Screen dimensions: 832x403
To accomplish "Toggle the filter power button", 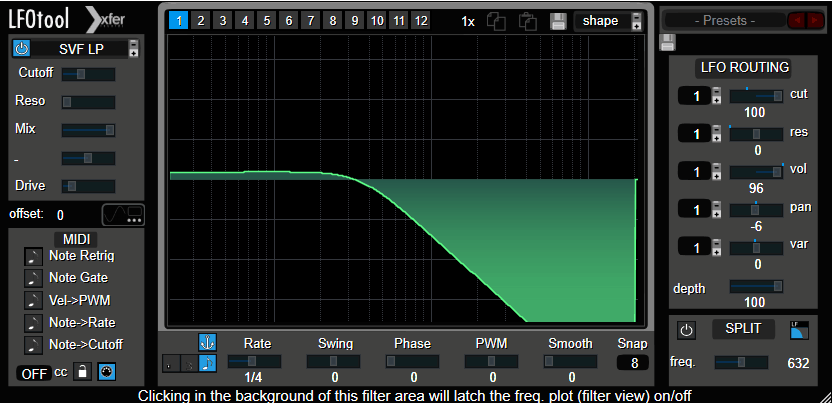I will [x=21, y=49].
